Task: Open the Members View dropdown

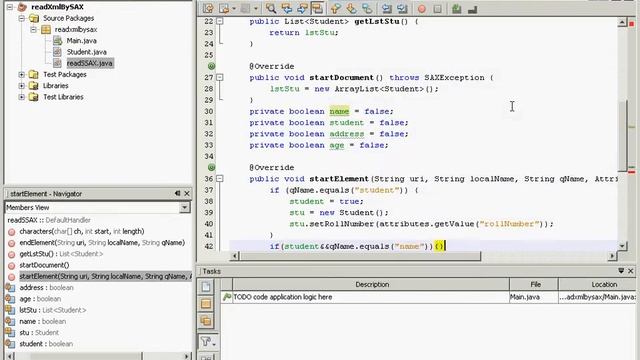Action: (x=184, y=207)
